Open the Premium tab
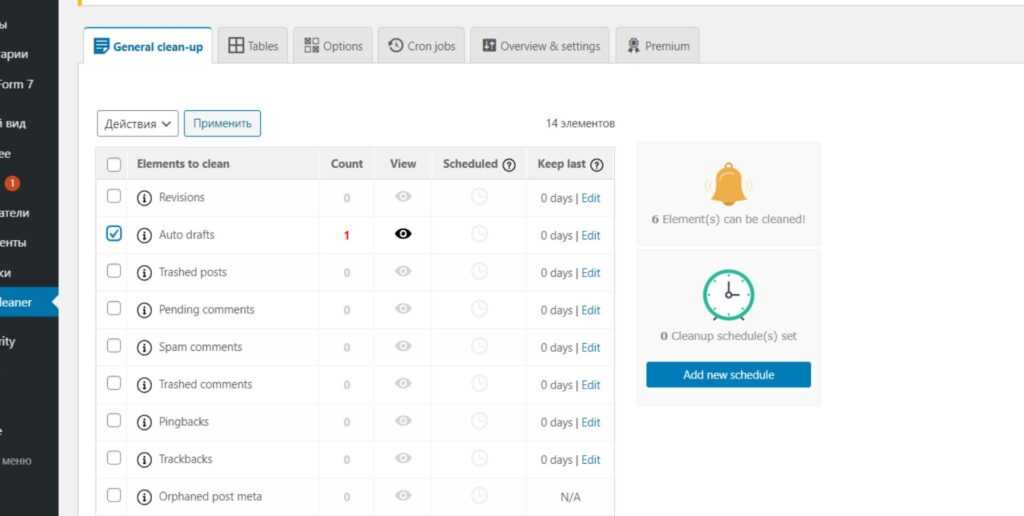 [657, 46]
